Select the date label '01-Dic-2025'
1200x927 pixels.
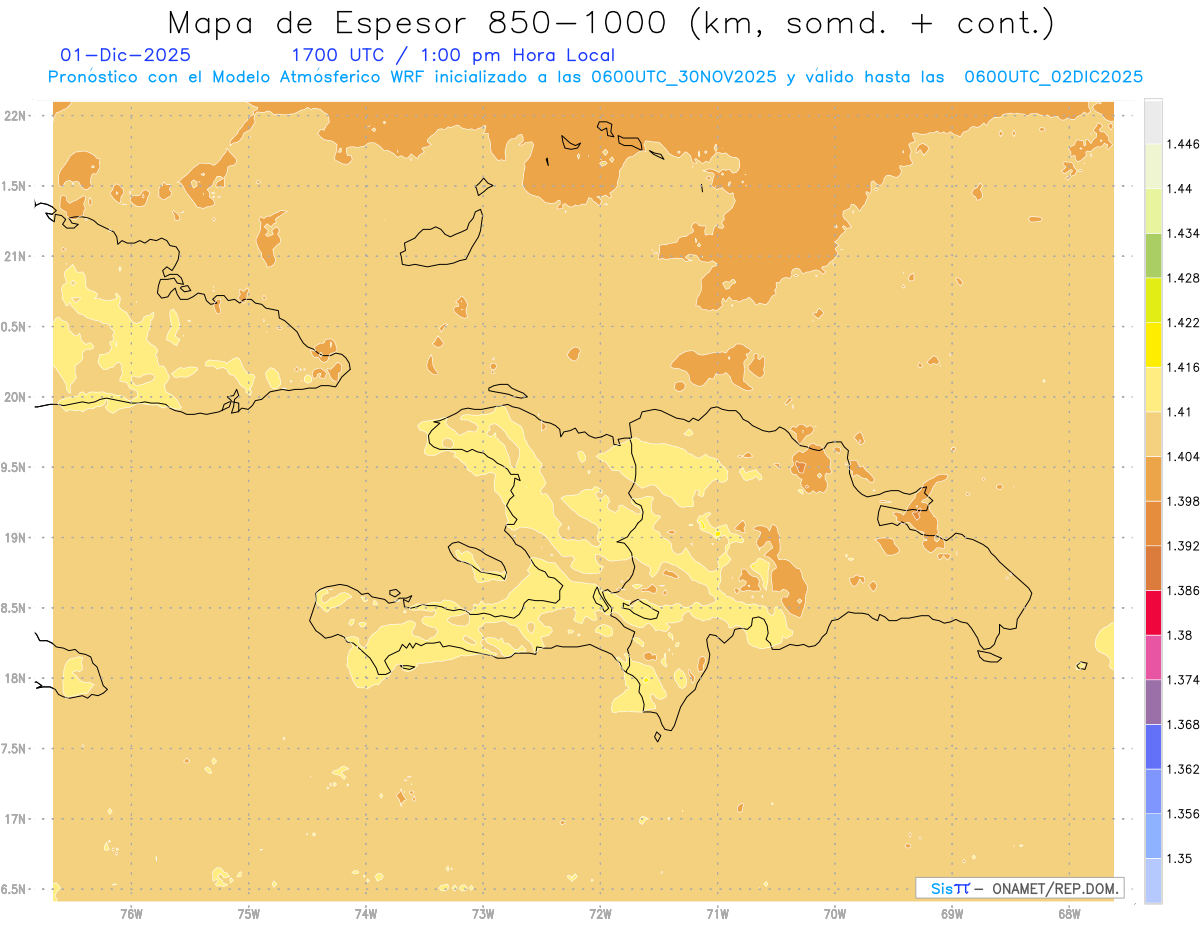126,55
